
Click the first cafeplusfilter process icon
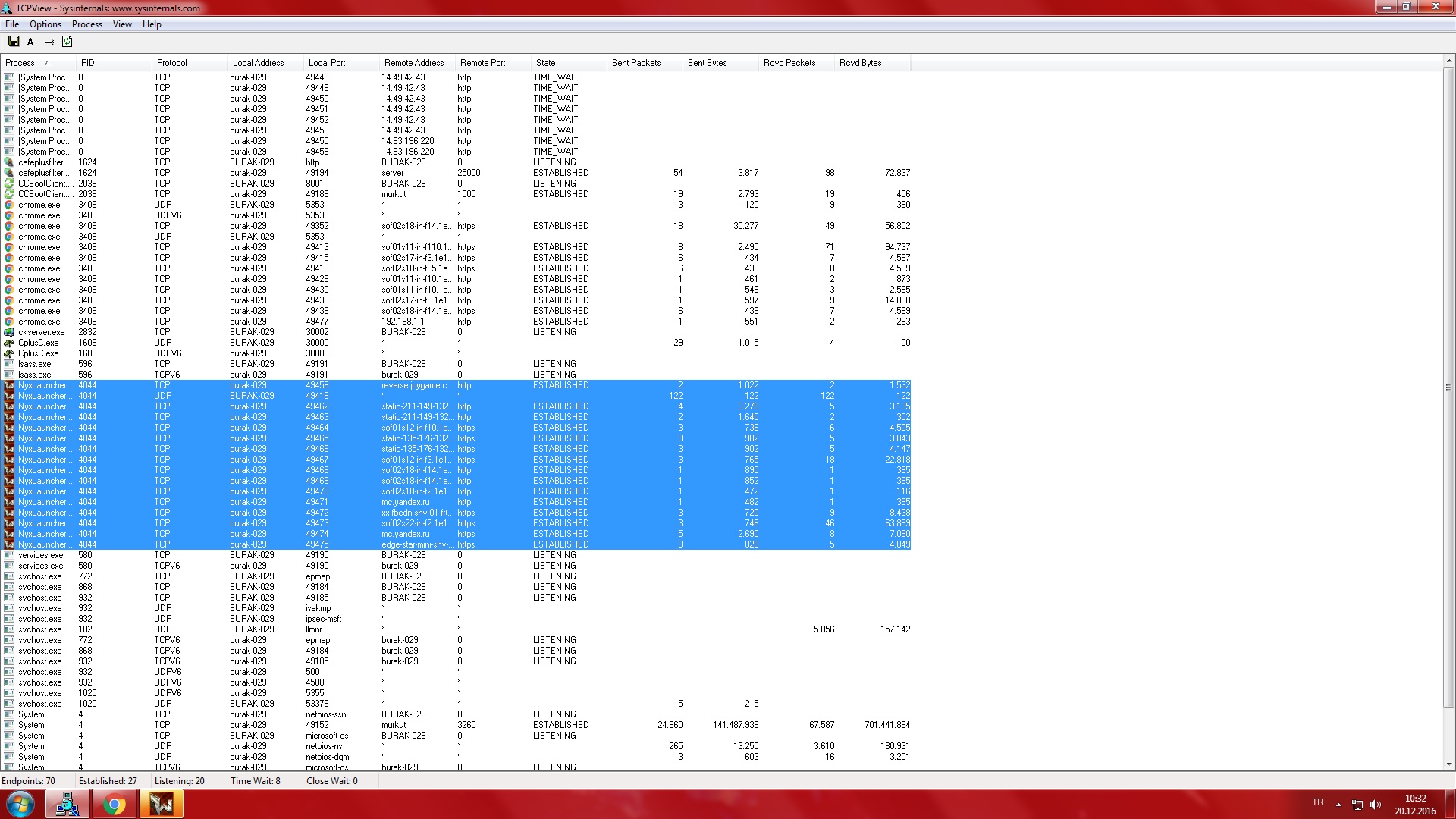[x=9, y=162]
